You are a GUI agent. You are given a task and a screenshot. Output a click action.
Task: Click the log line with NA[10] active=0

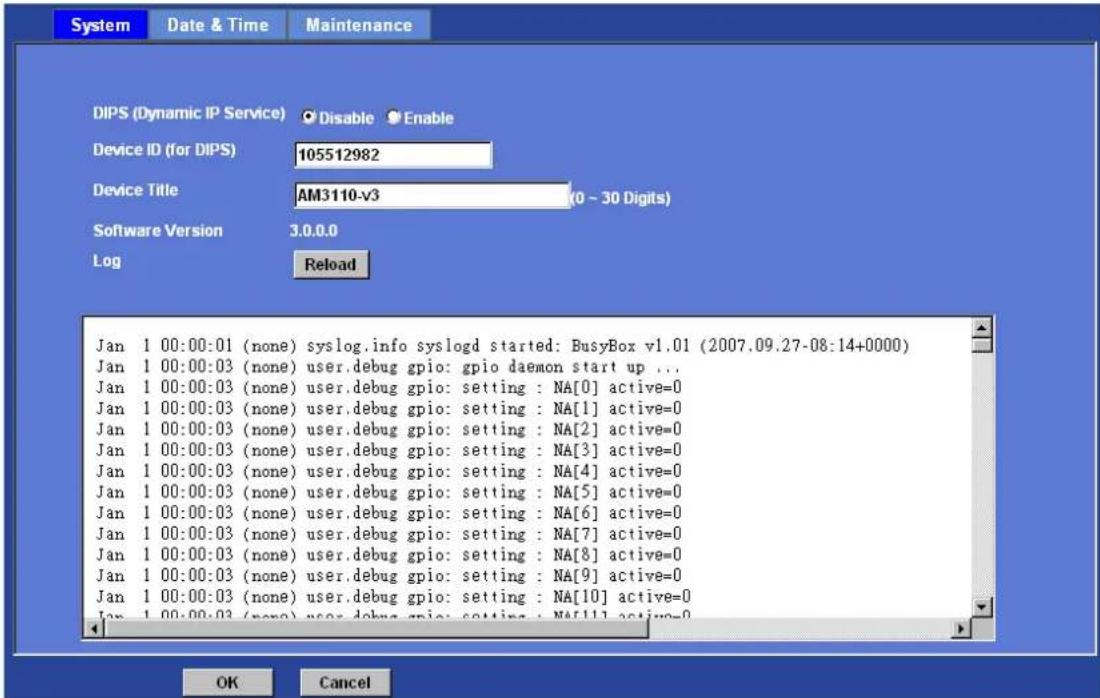pos(394,596)
